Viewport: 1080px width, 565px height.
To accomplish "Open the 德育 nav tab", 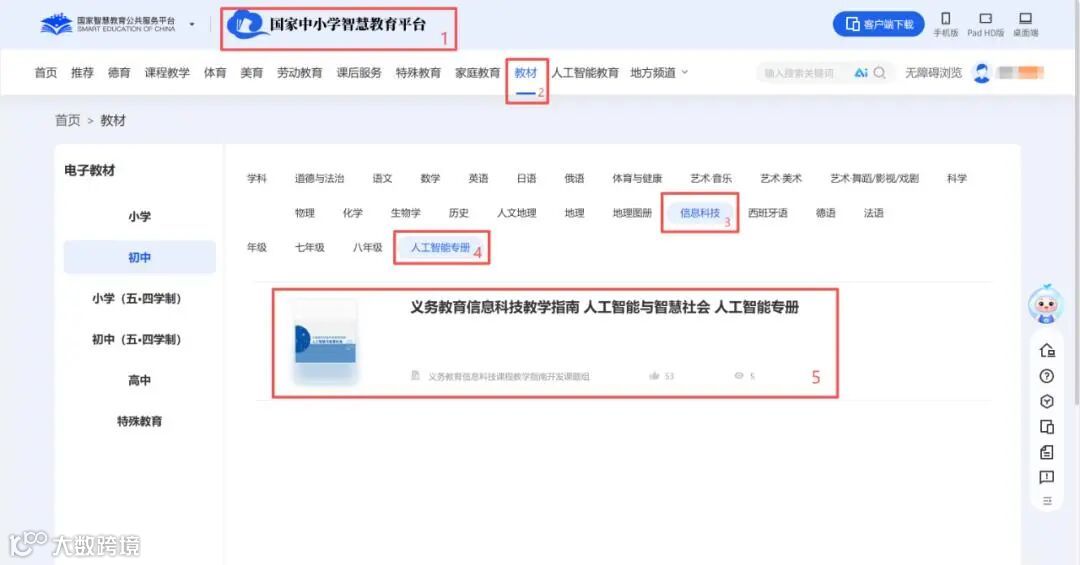I will (x=119, y=72).
